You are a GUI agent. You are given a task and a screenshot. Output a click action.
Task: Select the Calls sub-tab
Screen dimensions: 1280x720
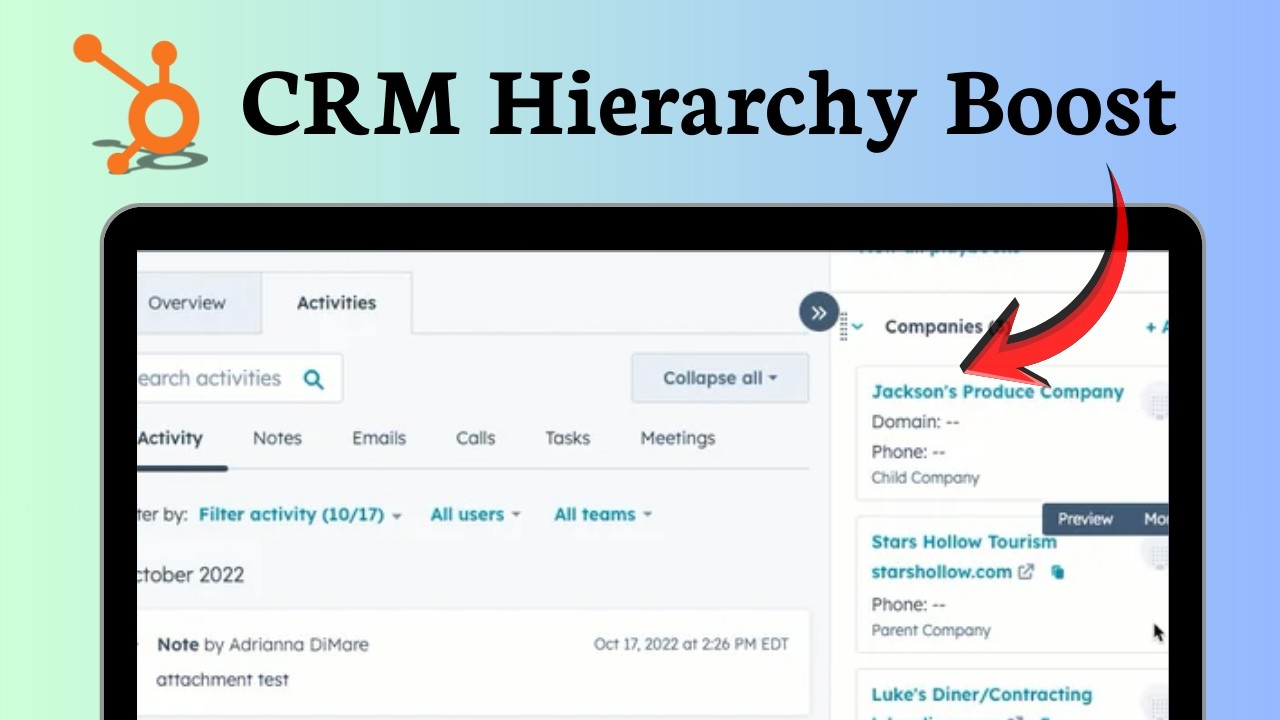tap(476, 438)
